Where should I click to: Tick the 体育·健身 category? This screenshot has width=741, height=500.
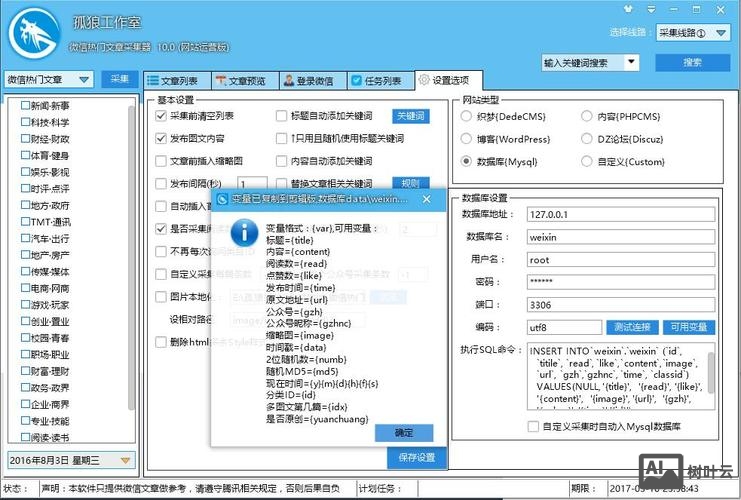pos(25,155)
